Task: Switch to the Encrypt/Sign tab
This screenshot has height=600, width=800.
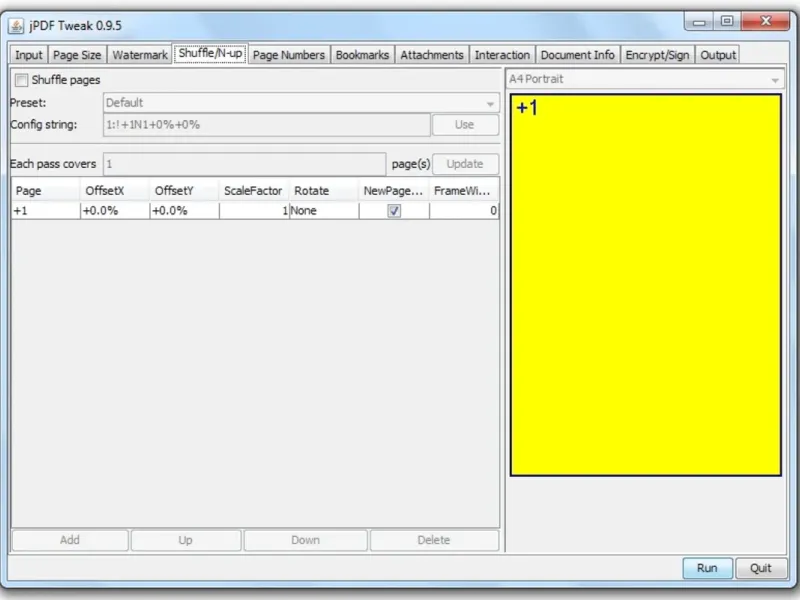Action: coord(657,55)
